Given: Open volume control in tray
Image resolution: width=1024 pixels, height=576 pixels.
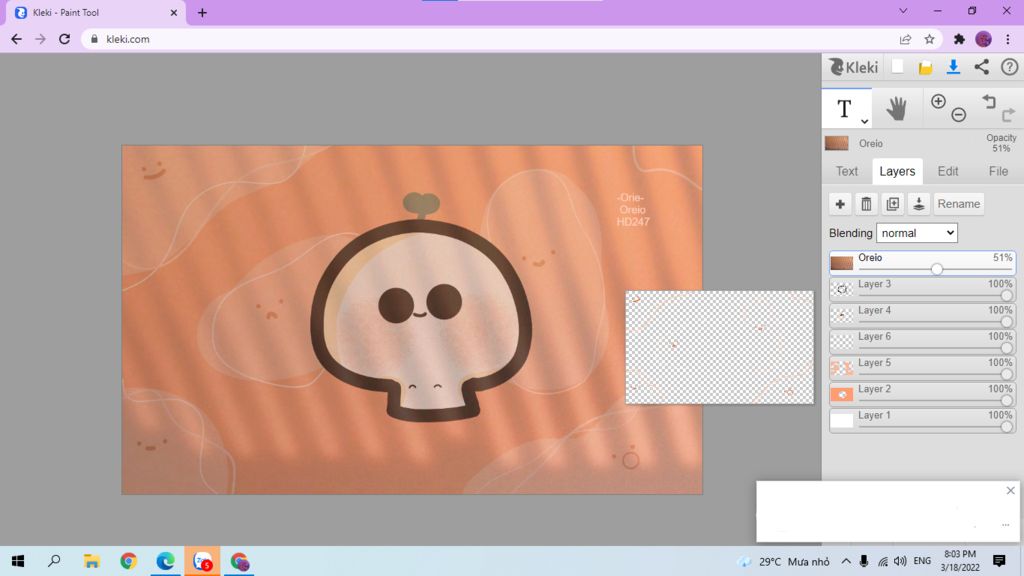Looking at the screenshot, I should click(x=900, y=561).
